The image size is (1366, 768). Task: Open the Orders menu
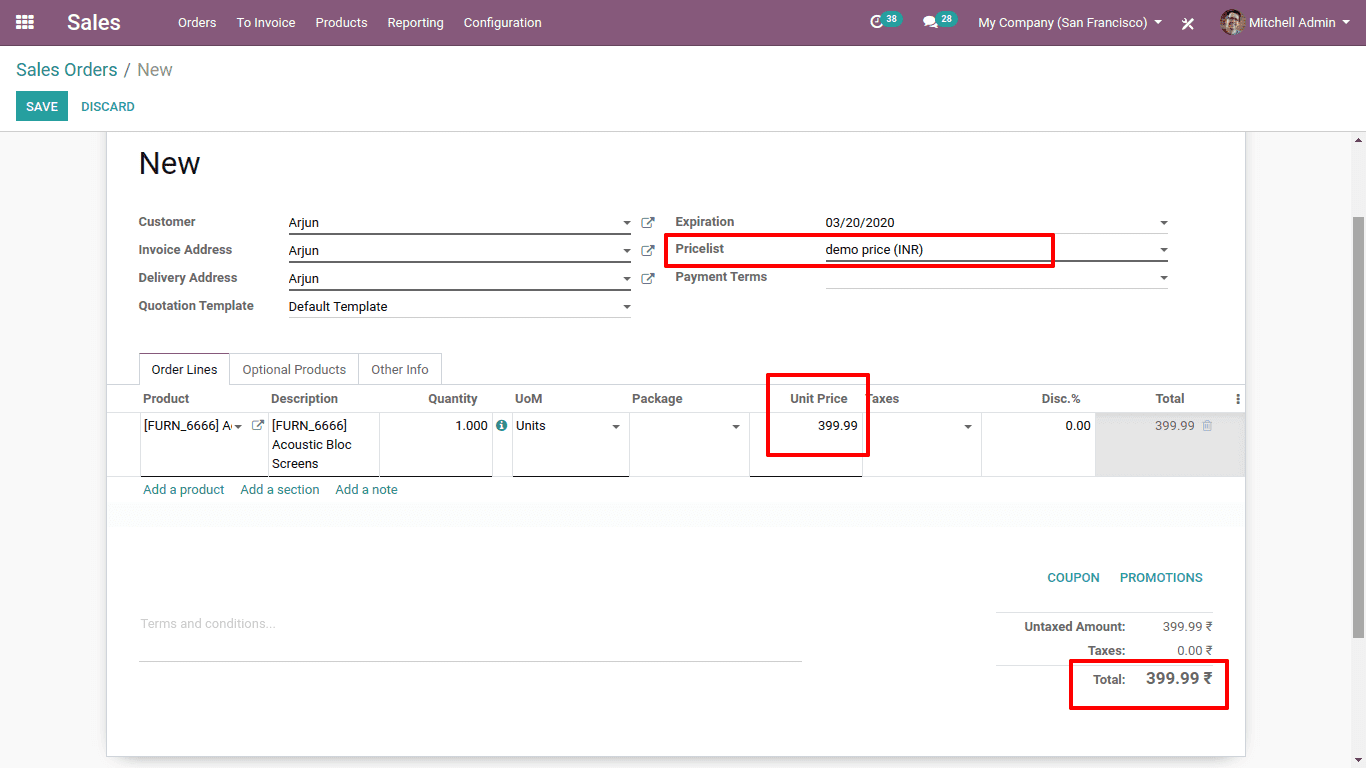pos(197,22)
